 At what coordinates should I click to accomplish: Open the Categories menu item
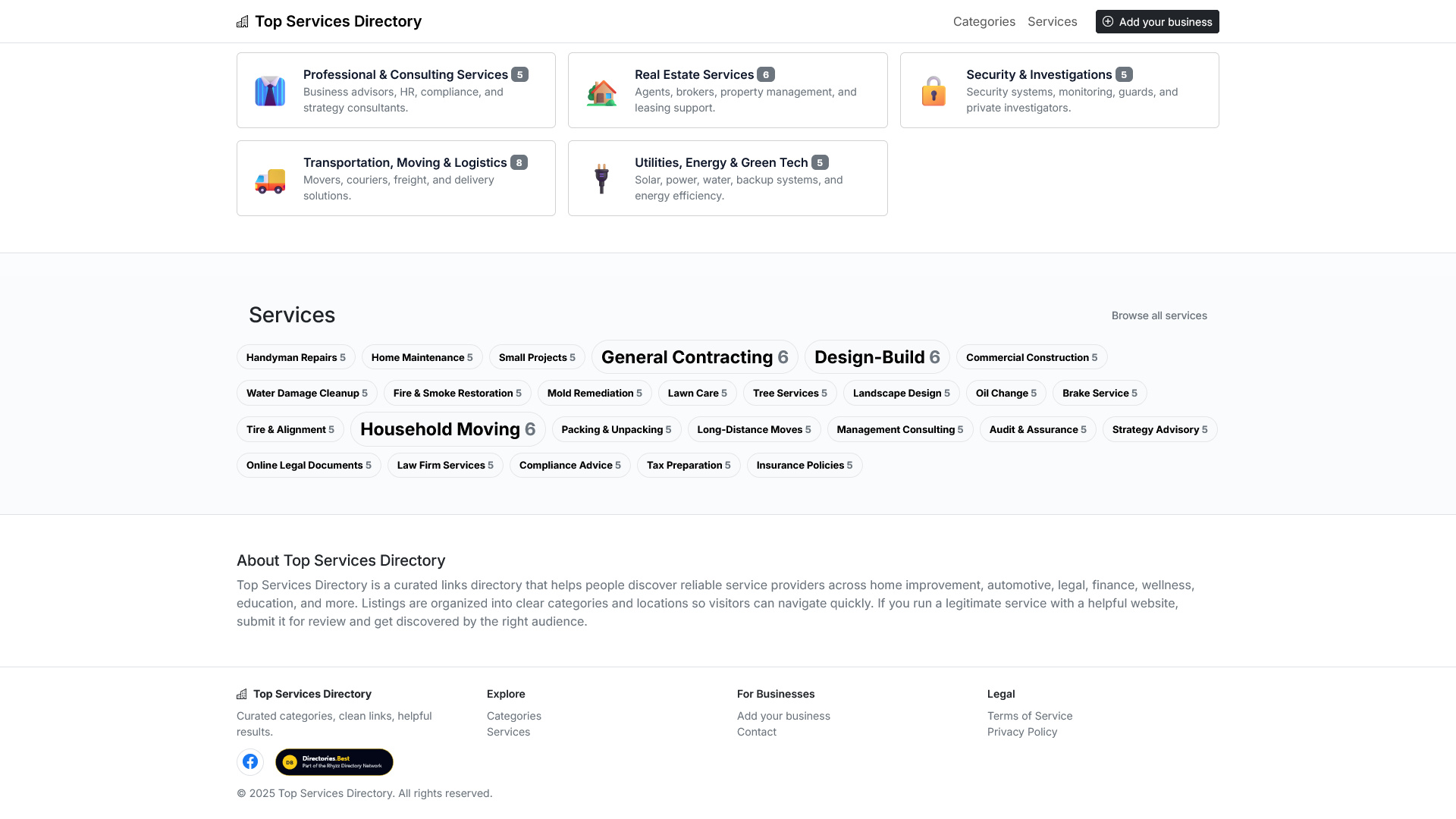(x=984, y=21)
